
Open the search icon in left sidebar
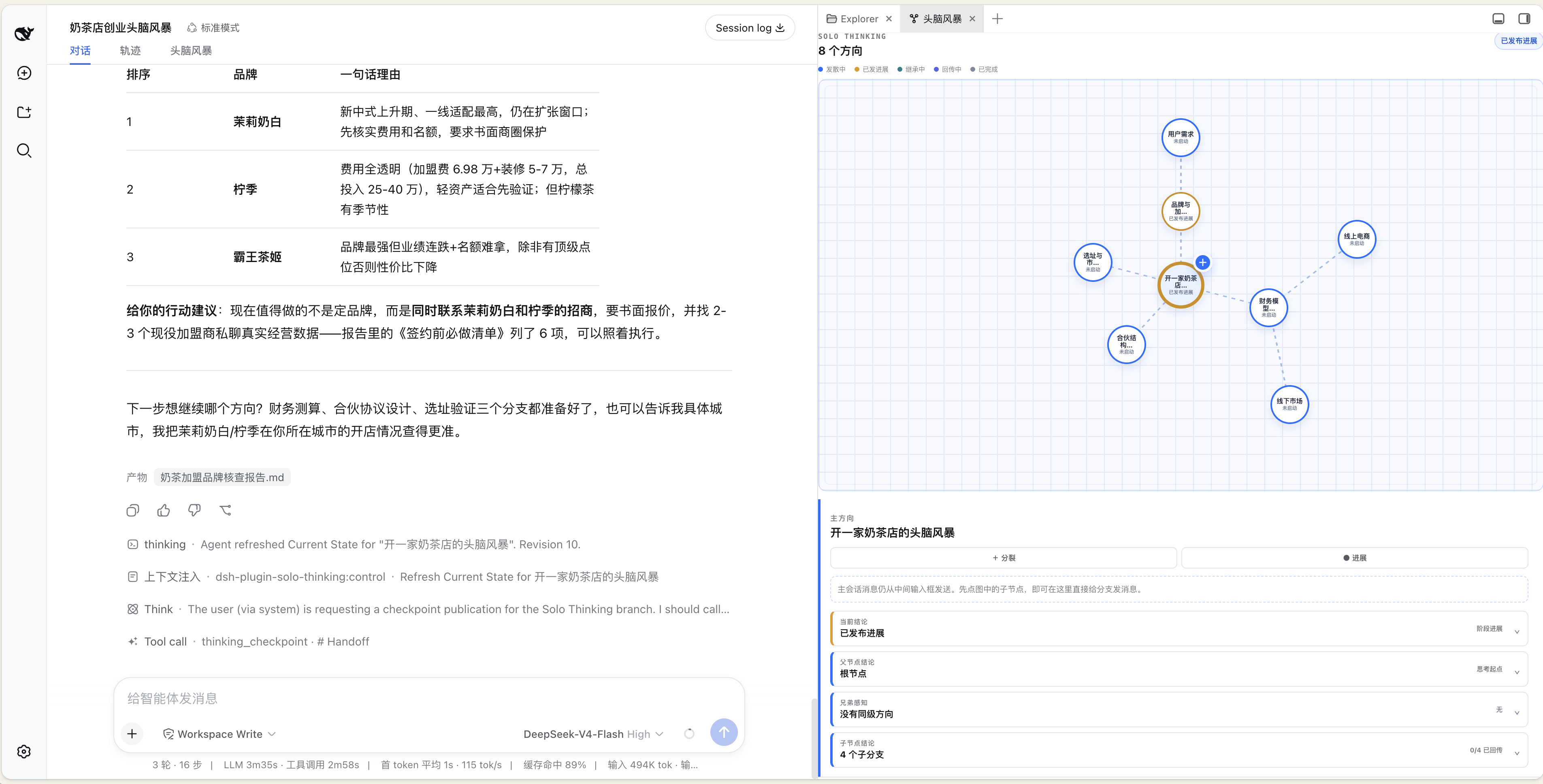point(24,150)
